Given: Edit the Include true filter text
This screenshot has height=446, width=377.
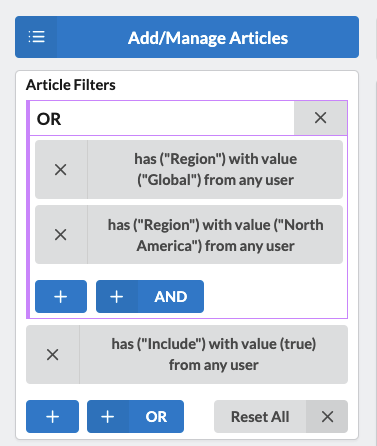Looking at the screenshot, I should tap(214, 355).
